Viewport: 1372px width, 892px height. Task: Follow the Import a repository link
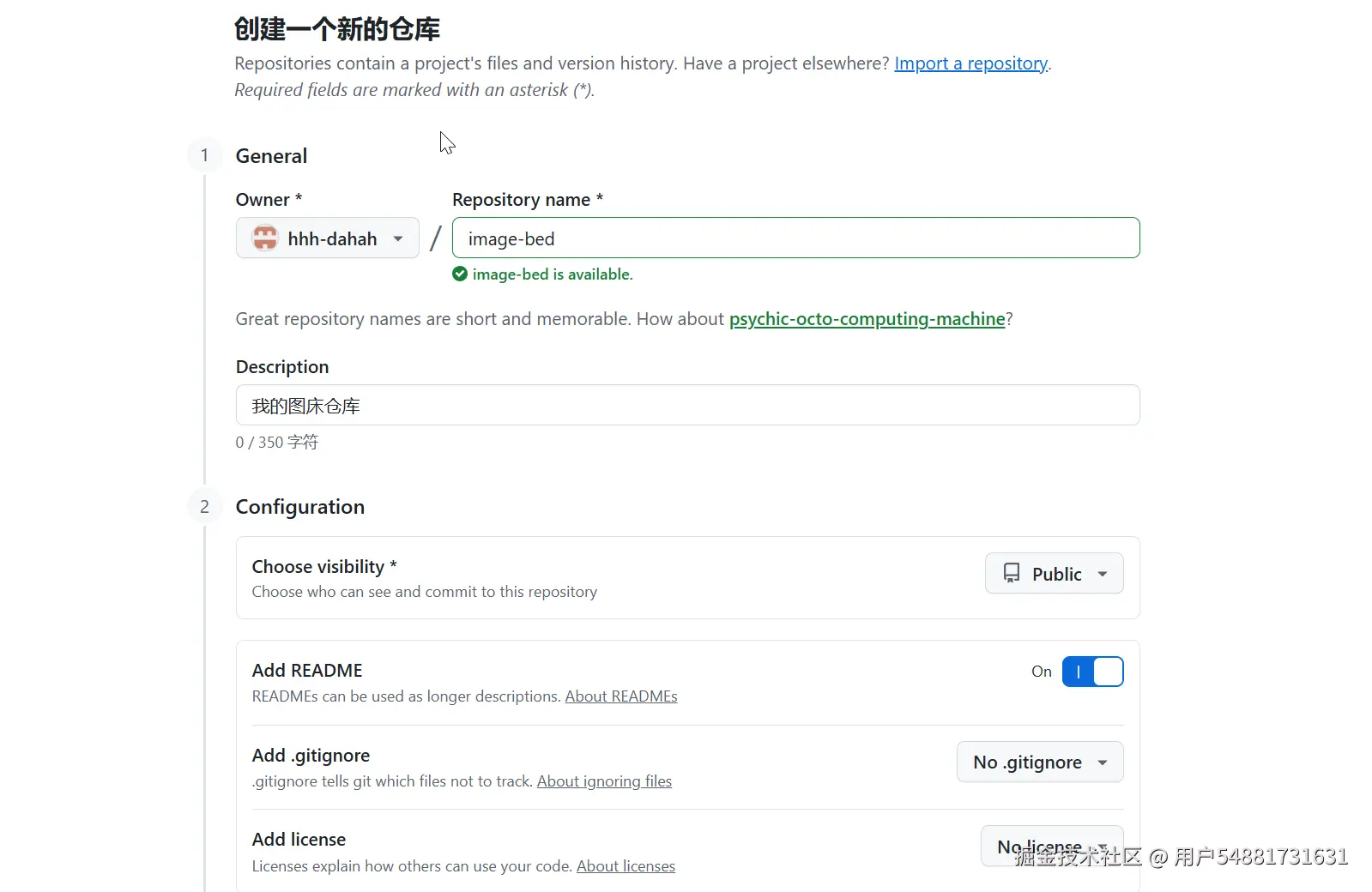tap(970, 63)
